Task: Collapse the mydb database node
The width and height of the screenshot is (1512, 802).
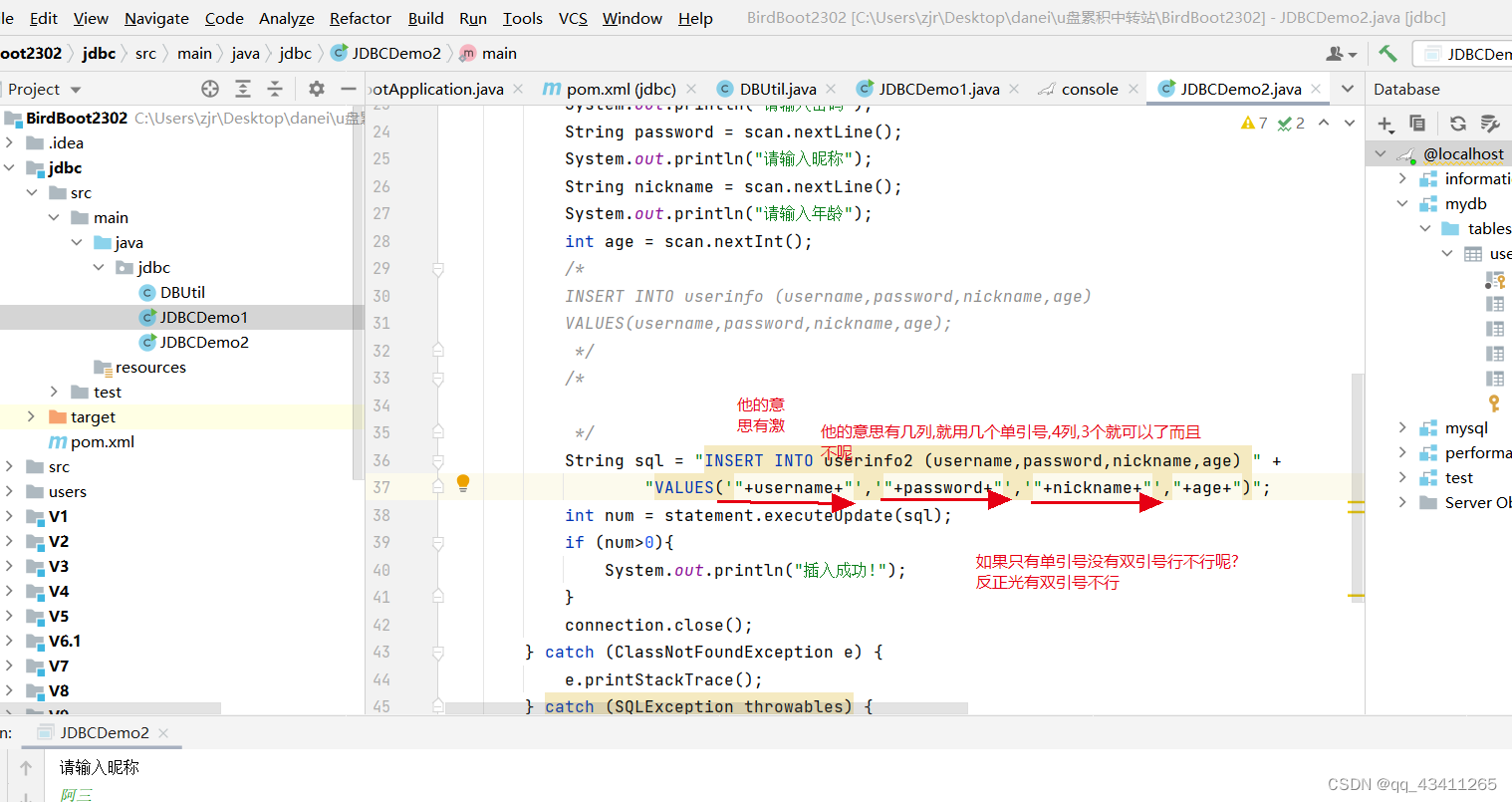Action: click(x=1402, y=203)
